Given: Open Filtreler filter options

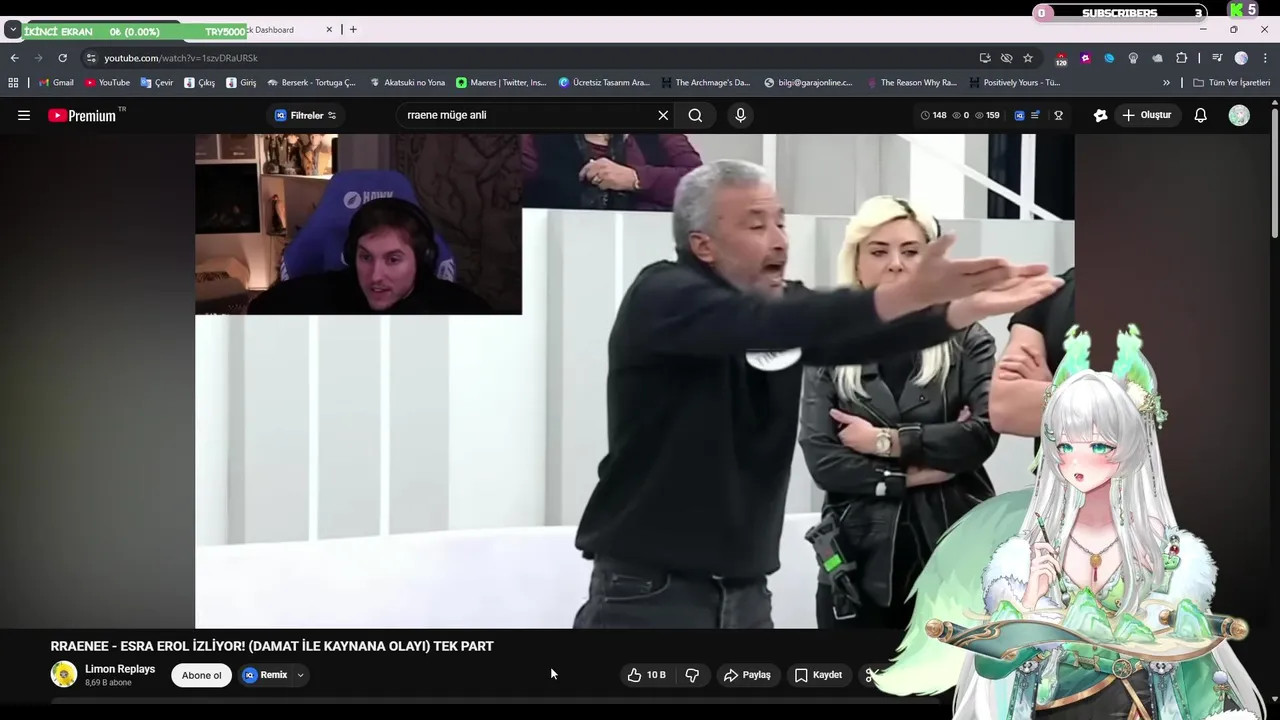Looking at the screenshot, I should tap(306, 115).
